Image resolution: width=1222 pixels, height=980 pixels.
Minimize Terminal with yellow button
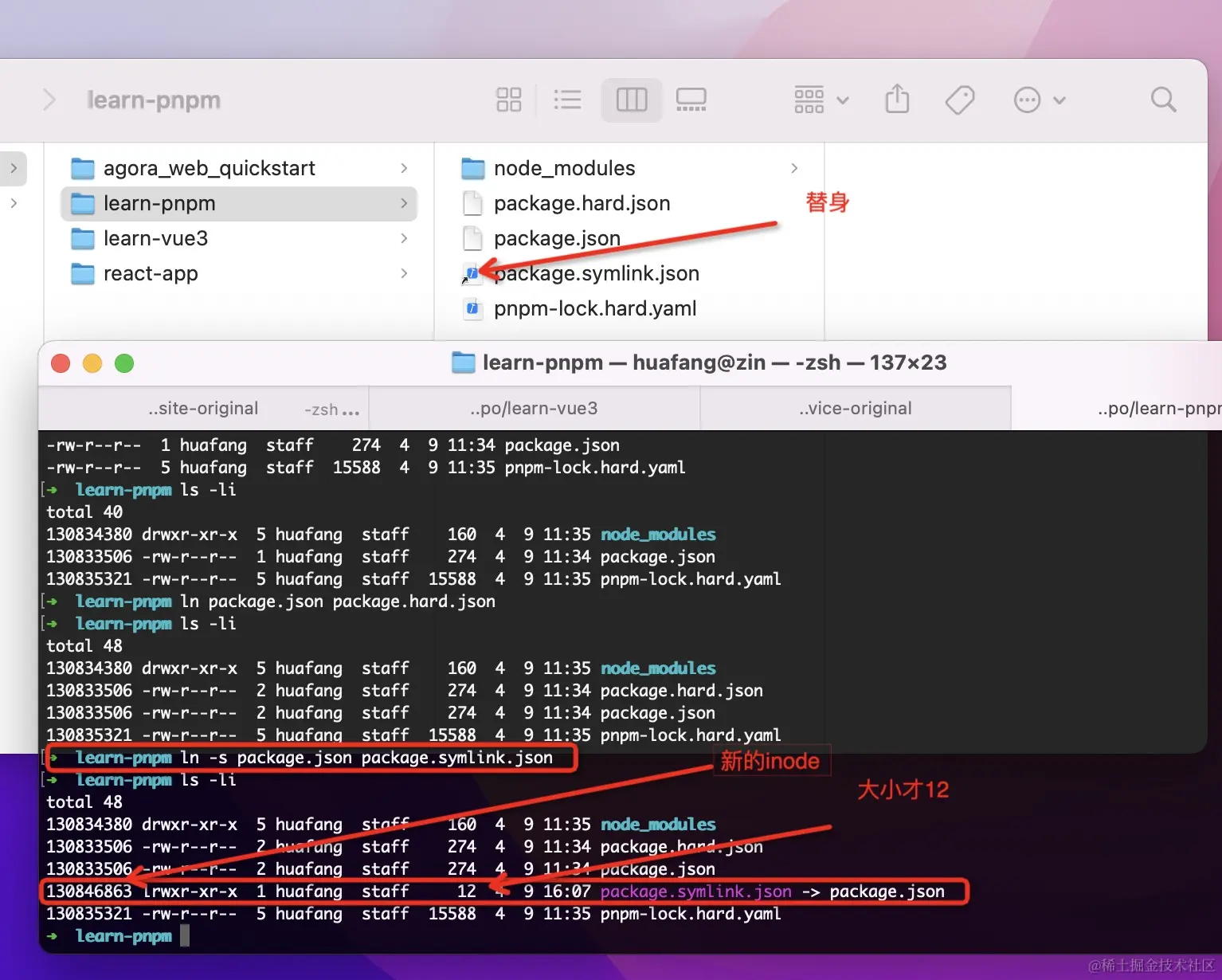pos(92,363)
